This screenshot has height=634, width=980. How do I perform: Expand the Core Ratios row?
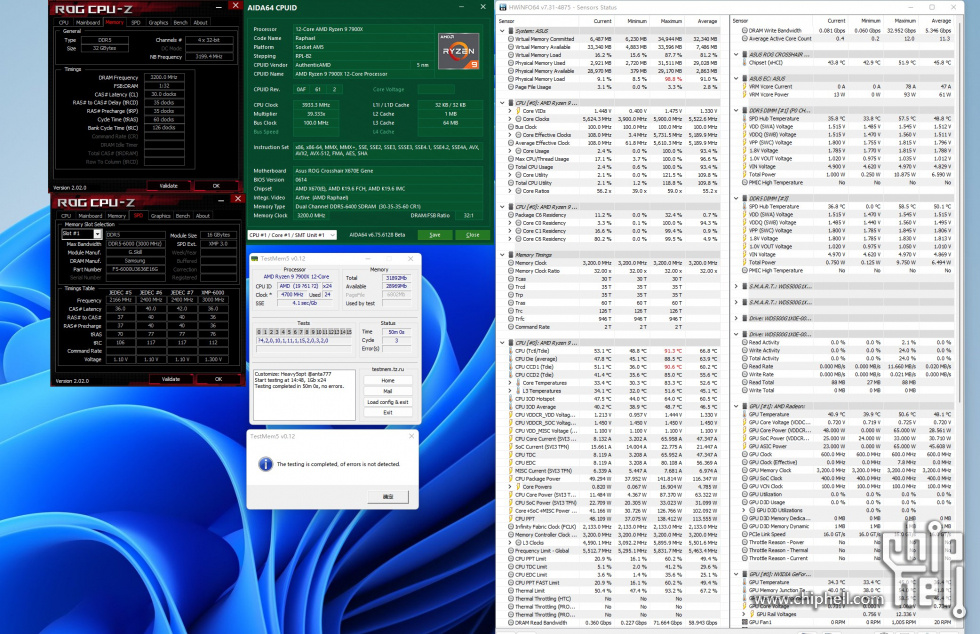click(510, 191)
